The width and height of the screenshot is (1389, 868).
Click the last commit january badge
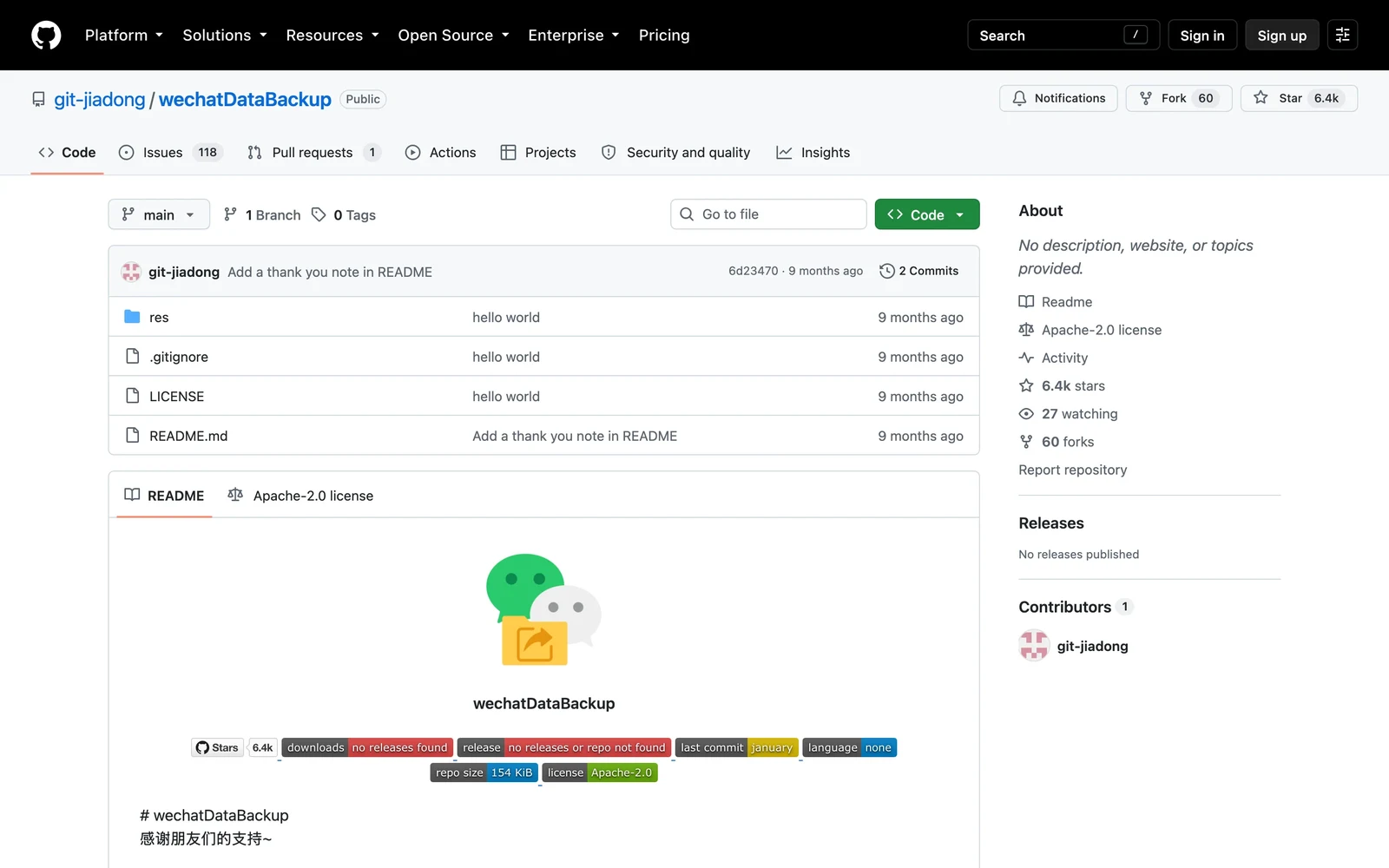737,747
